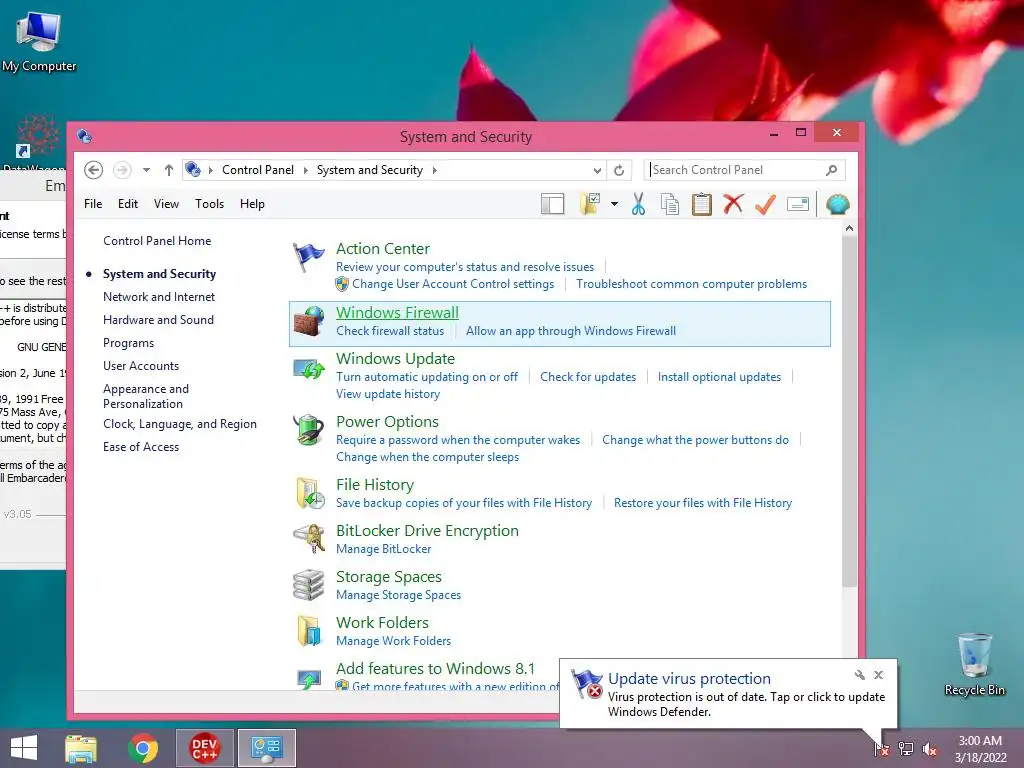Click Check for updates link

[x=588, y=377]
